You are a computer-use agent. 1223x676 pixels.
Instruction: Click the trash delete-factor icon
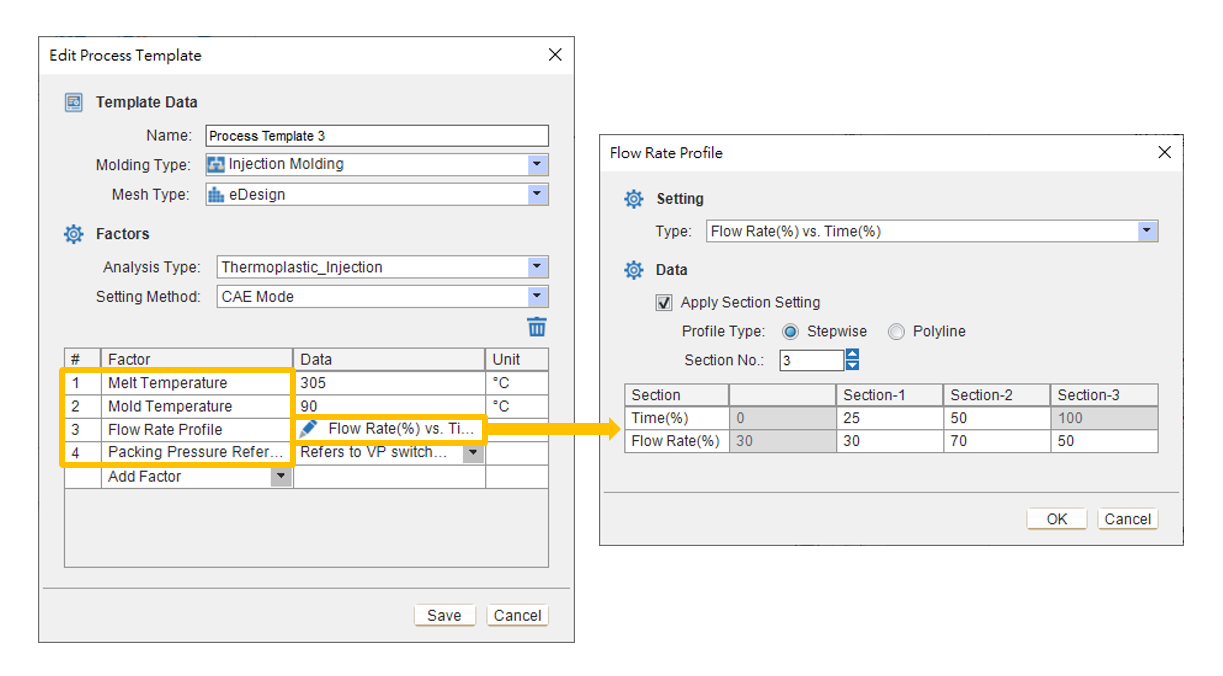tap(537, 327)
